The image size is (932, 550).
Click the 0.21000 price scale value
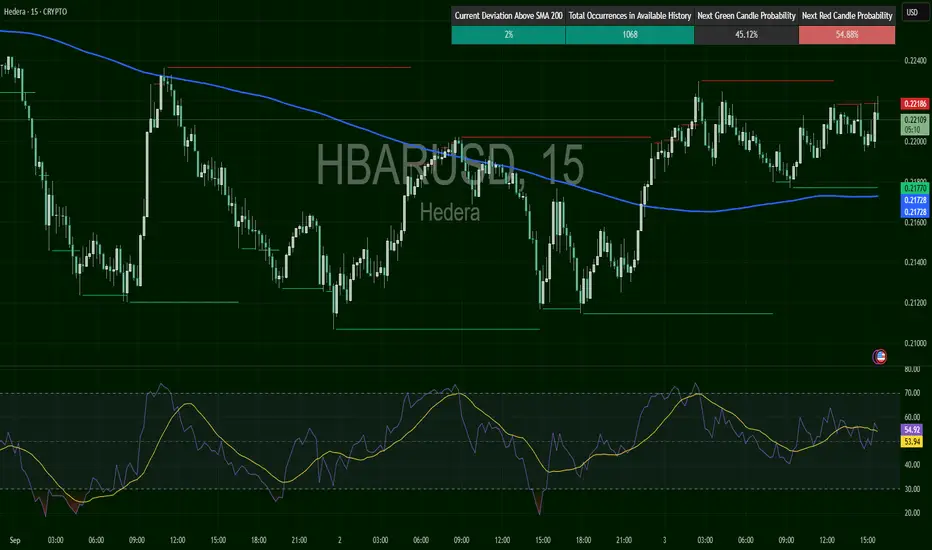click(x=915, y=343)
